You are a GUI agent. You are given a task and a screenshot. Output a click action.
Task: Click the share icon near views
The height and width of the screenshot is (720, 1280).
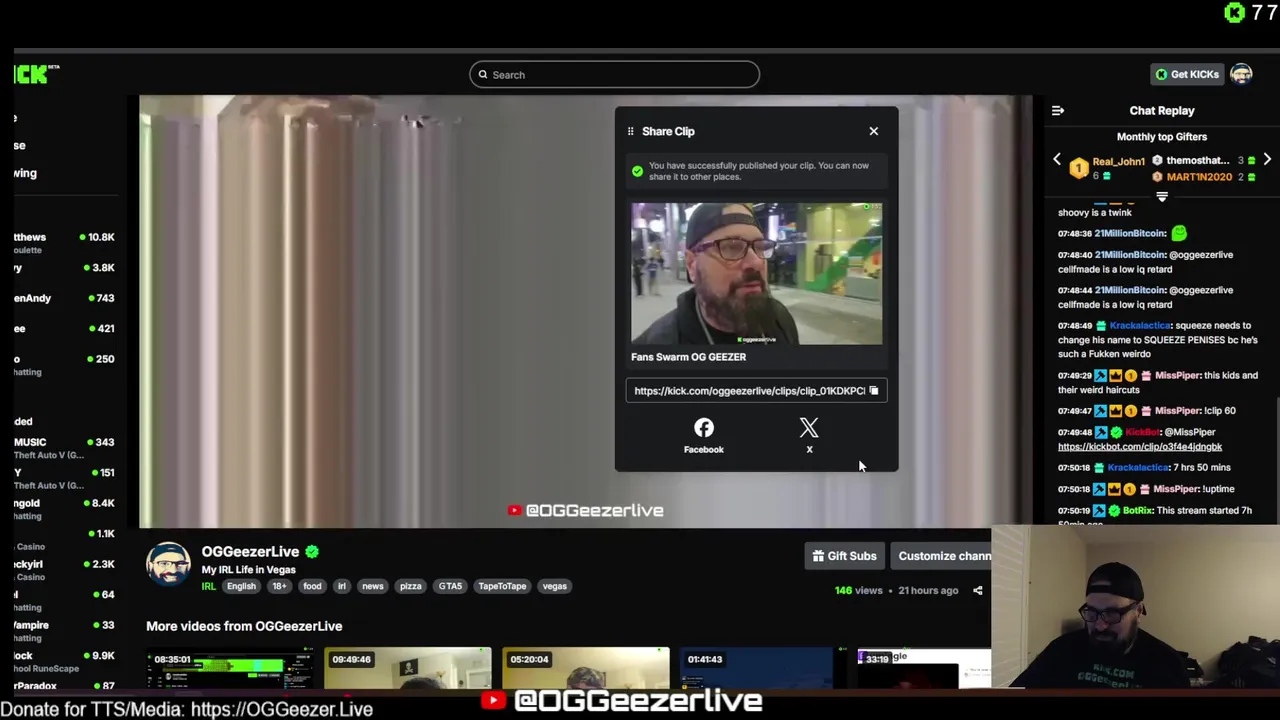[977, 591]
